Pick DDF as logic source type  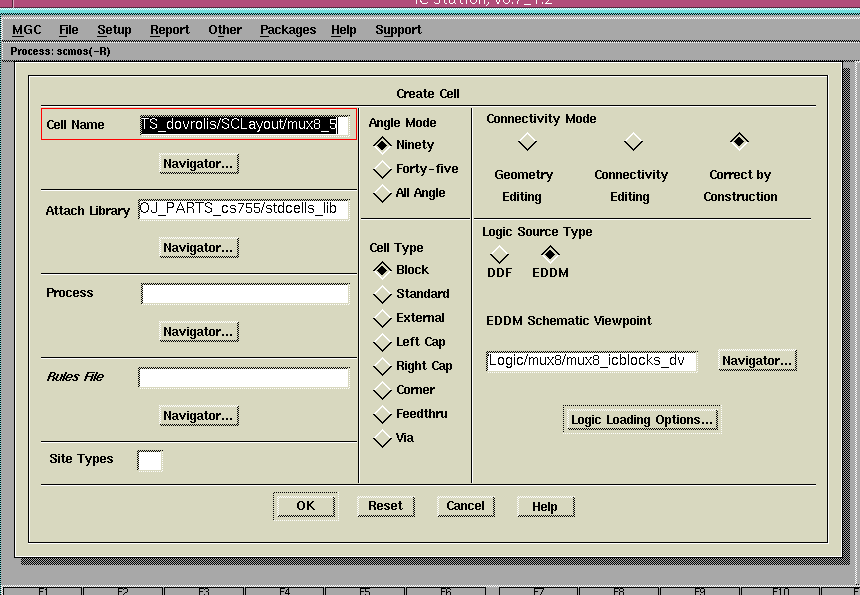pyautogui.click(x=499, y=255)
